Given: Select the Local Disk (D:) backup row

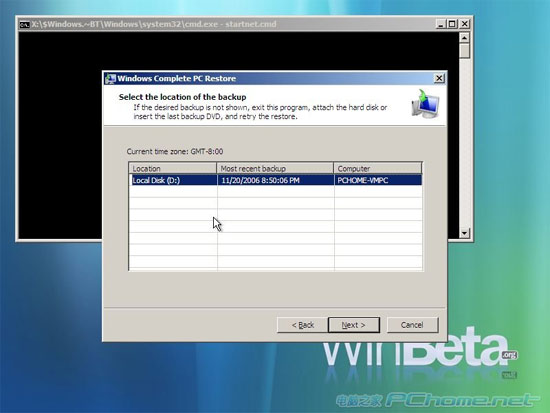Looking at the screenshot, I should [275, 180].
